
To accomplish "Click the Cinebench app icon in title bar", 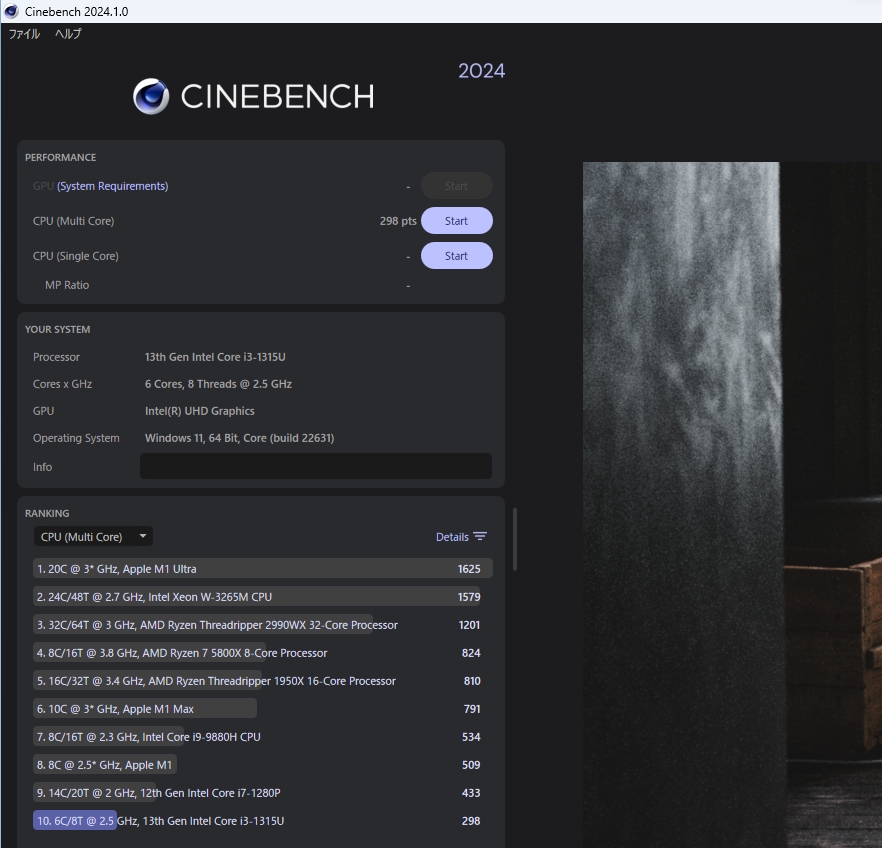I will pos(11,11).
